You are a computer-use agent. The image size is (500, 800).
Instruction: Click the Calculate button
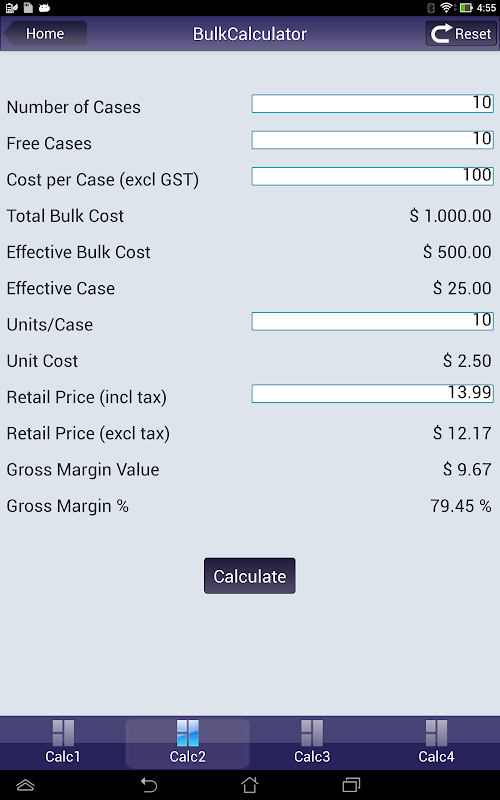tap(249, 576)
